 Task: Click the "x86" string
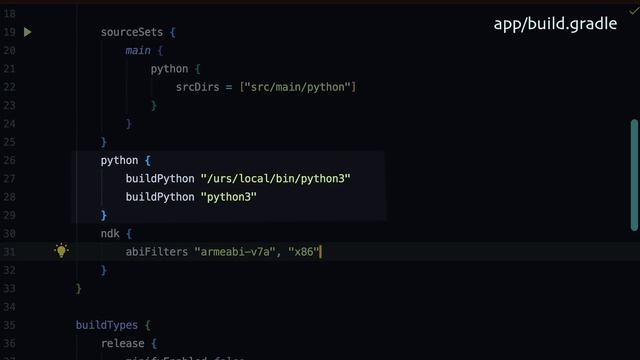point(303,252)
